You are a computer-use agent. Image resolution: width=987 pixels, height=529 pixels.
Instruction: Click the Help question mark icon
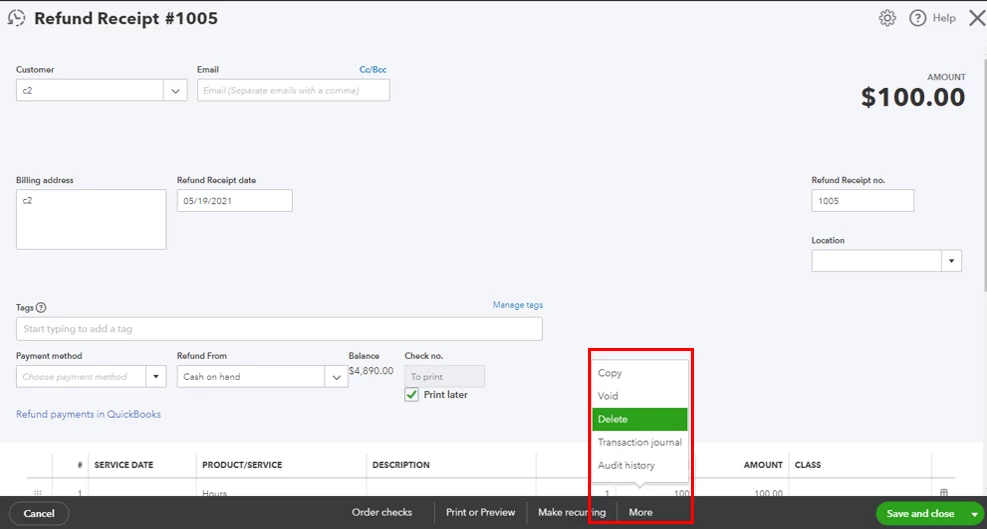(x=918, y=18)
